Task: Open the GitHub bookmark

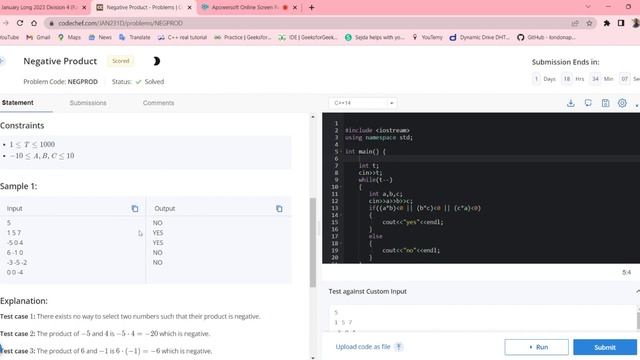Action: pos(547,37)
